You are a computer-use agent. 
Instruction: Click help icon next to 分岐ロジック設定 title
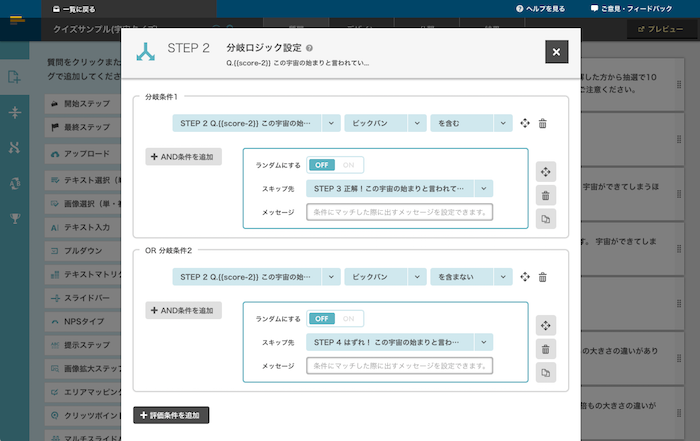(x=309, y=48)
